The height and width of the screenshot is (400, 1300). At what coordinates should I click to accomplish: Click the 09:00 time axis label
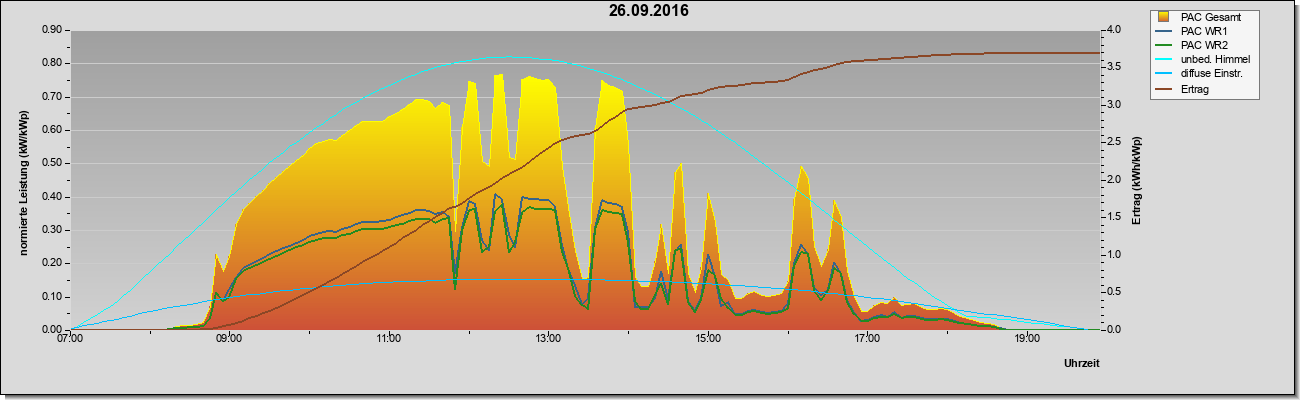tap(229, 340)
